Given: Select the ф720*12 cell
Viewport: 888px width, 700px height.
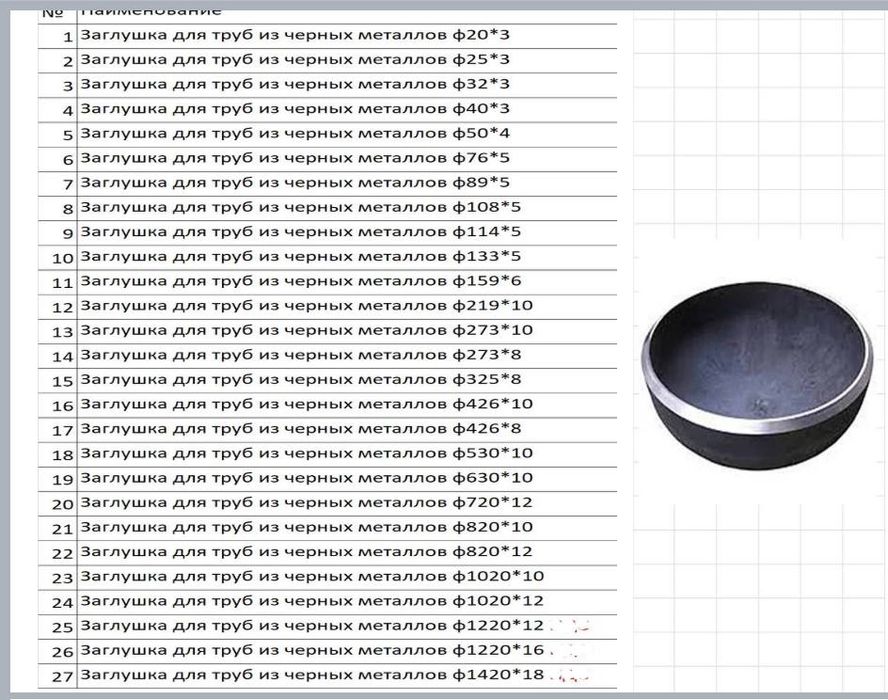Looking at the screenshot, I should coord(347,504).
